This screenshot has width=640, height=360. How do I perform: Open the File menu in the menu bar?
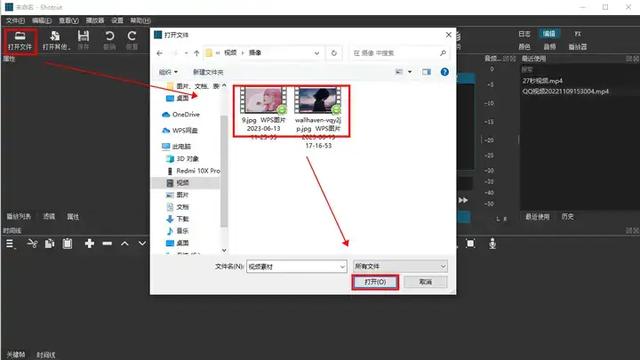[15, 20]
